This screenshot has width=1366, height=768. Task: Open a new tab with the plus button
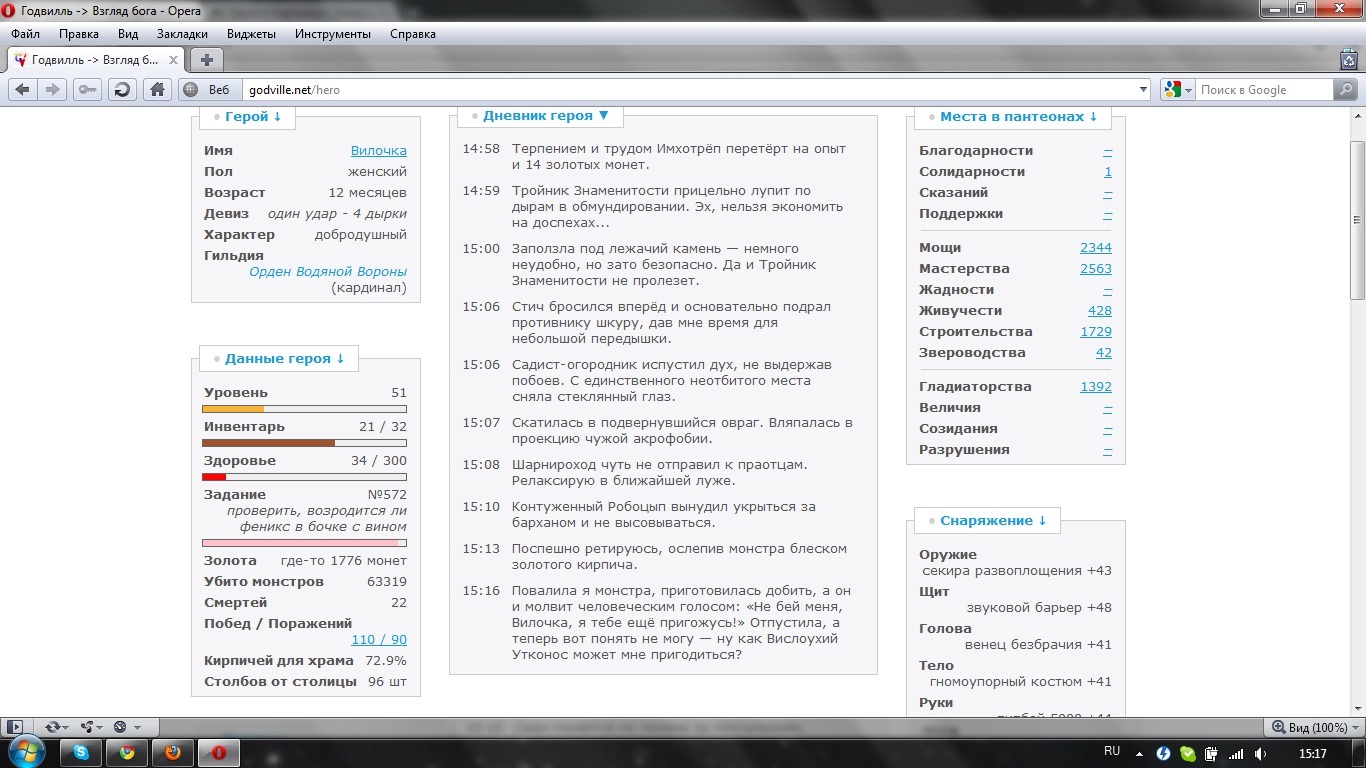pyautogui.click(x=207, y=60)
